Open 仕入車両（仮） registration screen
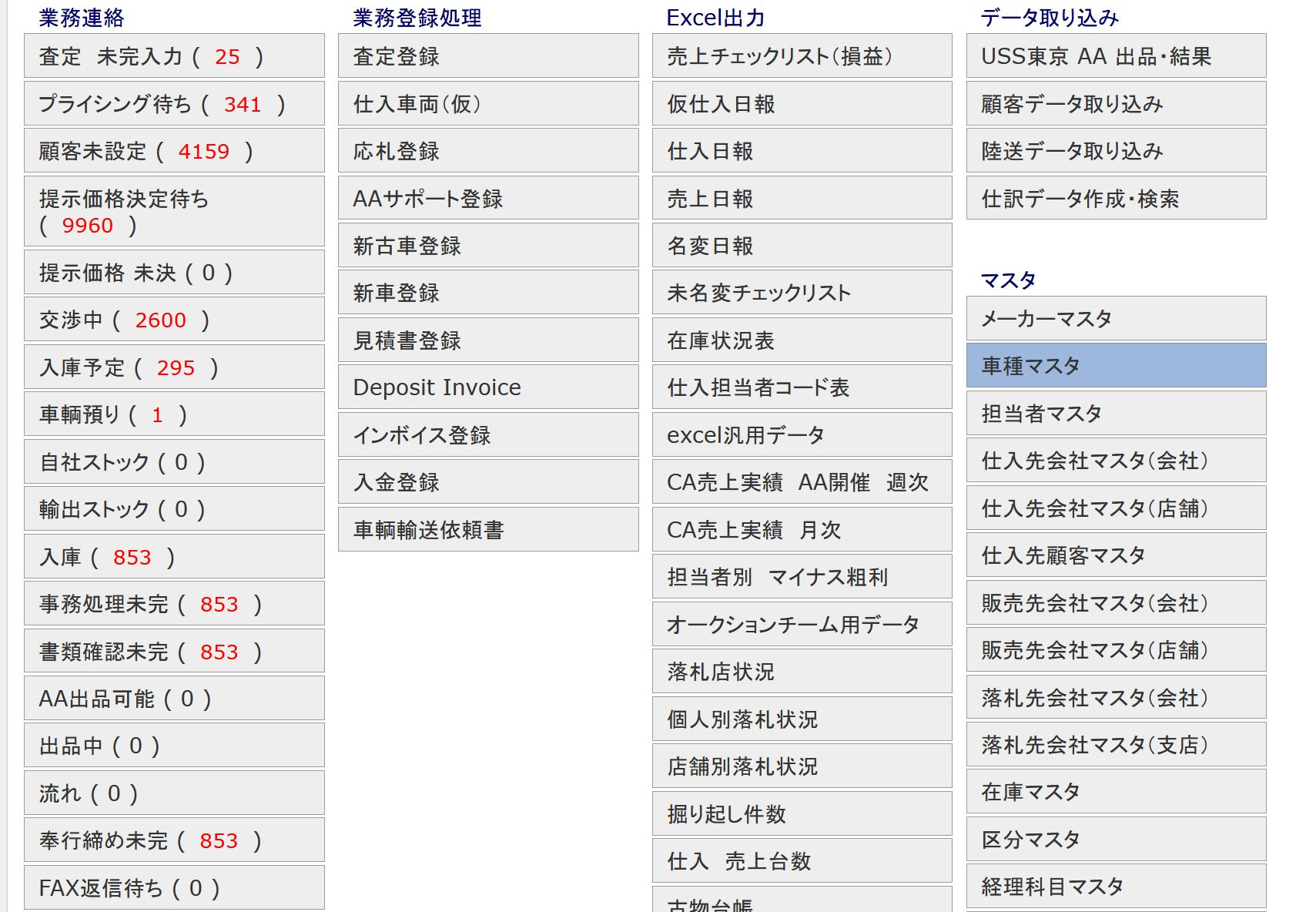Screen dimensions: 1316x912 [487, 103]
